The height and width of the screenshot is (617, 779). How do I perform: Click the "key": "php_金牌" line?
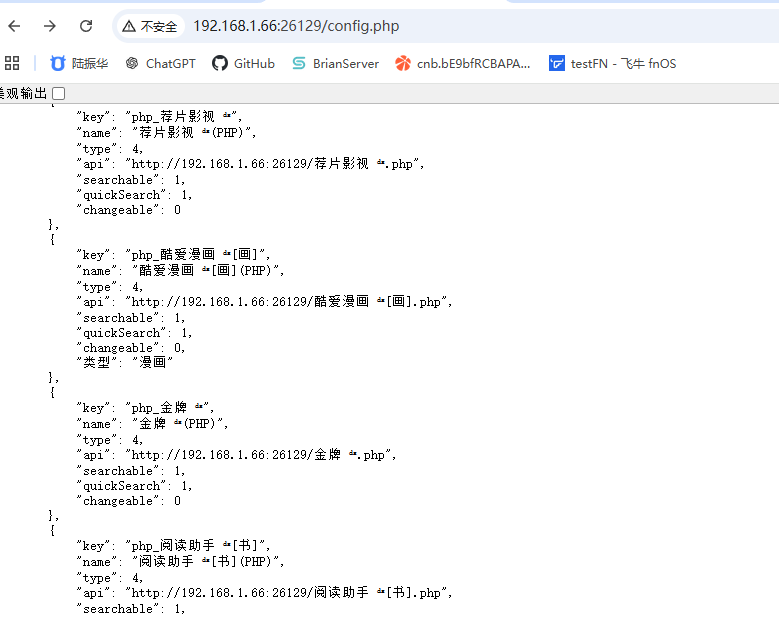[x=144, y=408]
